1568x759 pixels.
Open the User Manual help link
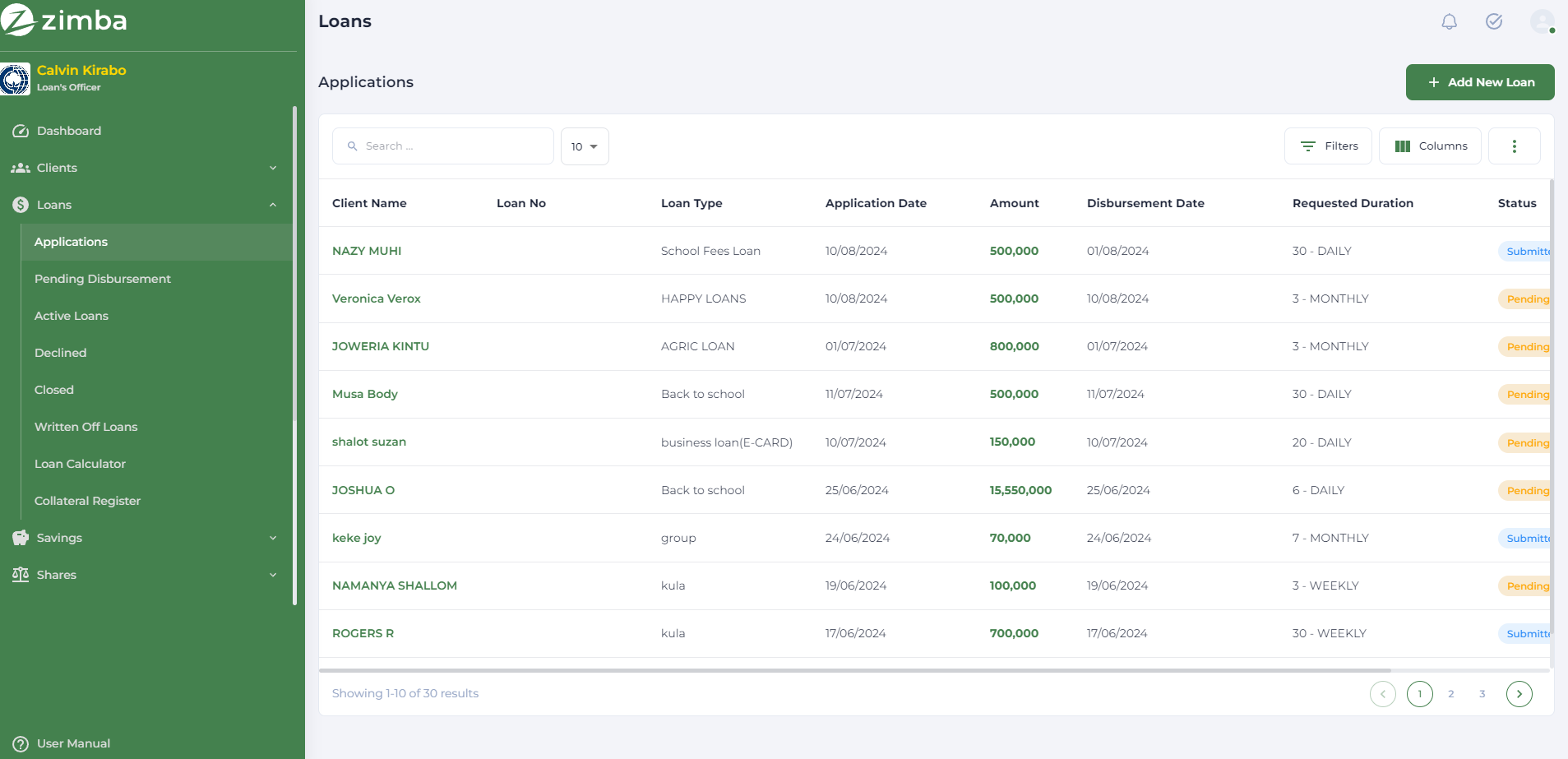[72, 743]
